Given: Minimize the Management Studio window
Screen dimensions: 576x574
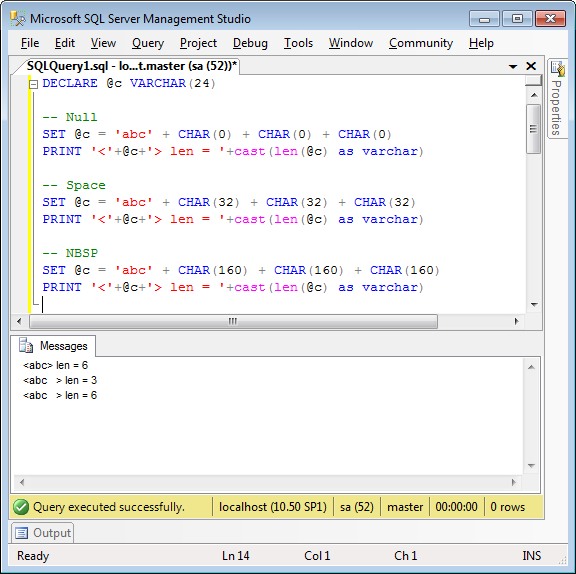Looking at the screenshot, I should click(484, 19).
